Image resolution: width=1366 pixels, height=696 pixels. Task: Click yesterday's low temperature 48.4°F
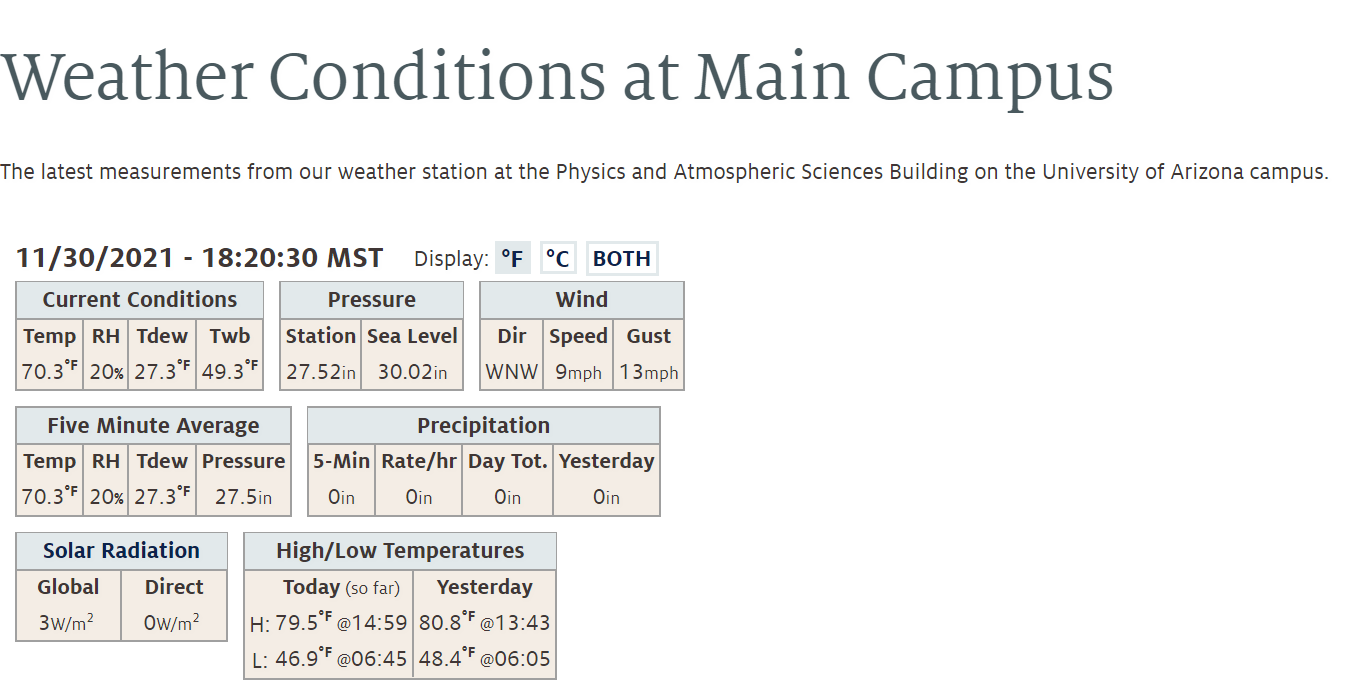click(447, 658)
